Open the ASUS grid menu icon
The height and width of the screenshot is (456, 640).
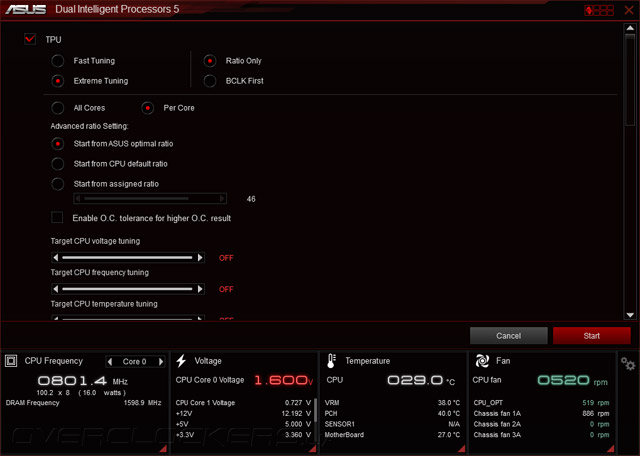click(599, 10)
